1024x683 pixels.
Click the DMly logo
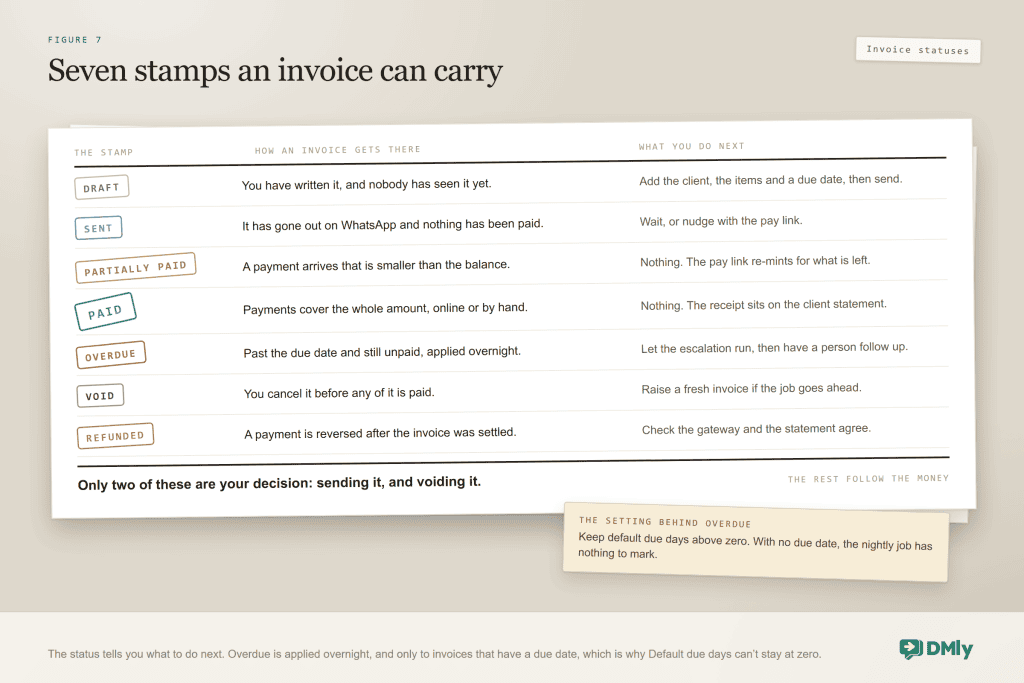(x=936, y=648)
